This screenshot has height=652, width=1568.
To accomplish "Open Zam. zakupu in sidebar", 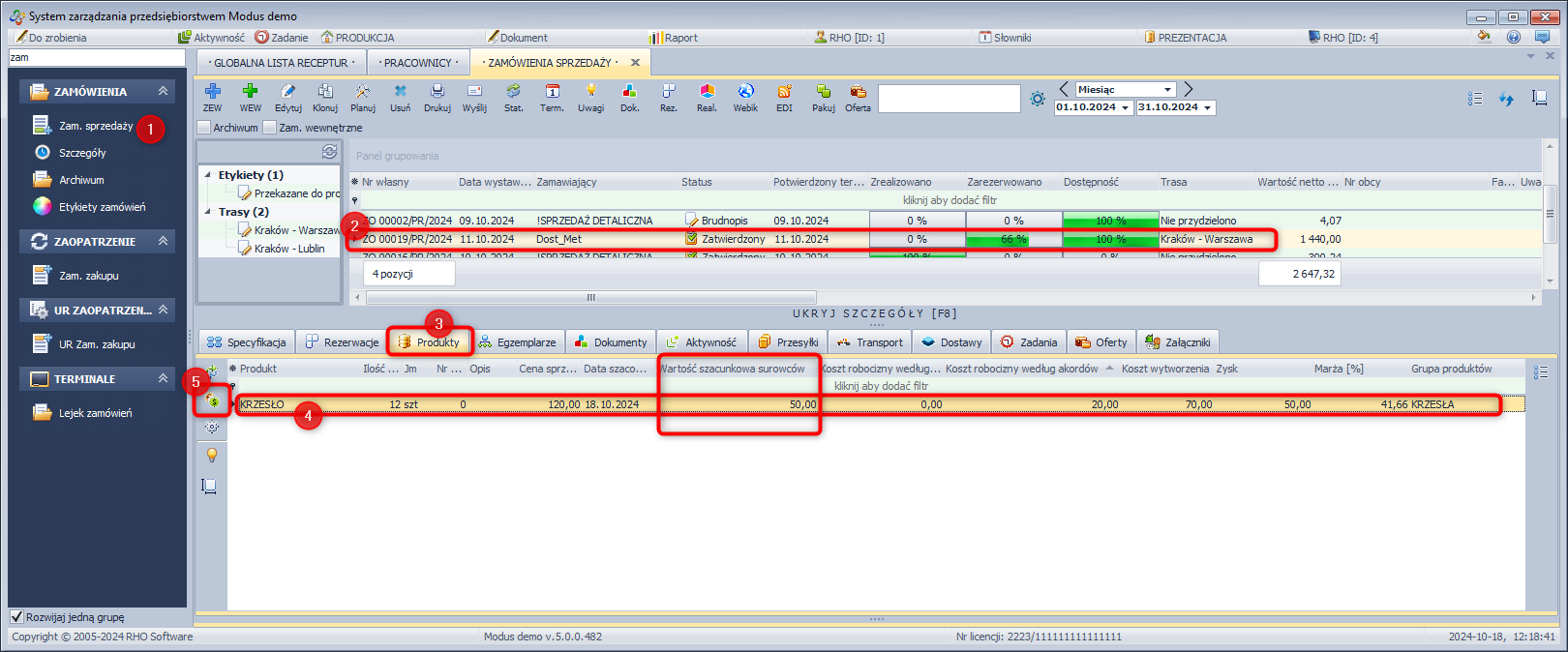I will [x=88, y=276].
